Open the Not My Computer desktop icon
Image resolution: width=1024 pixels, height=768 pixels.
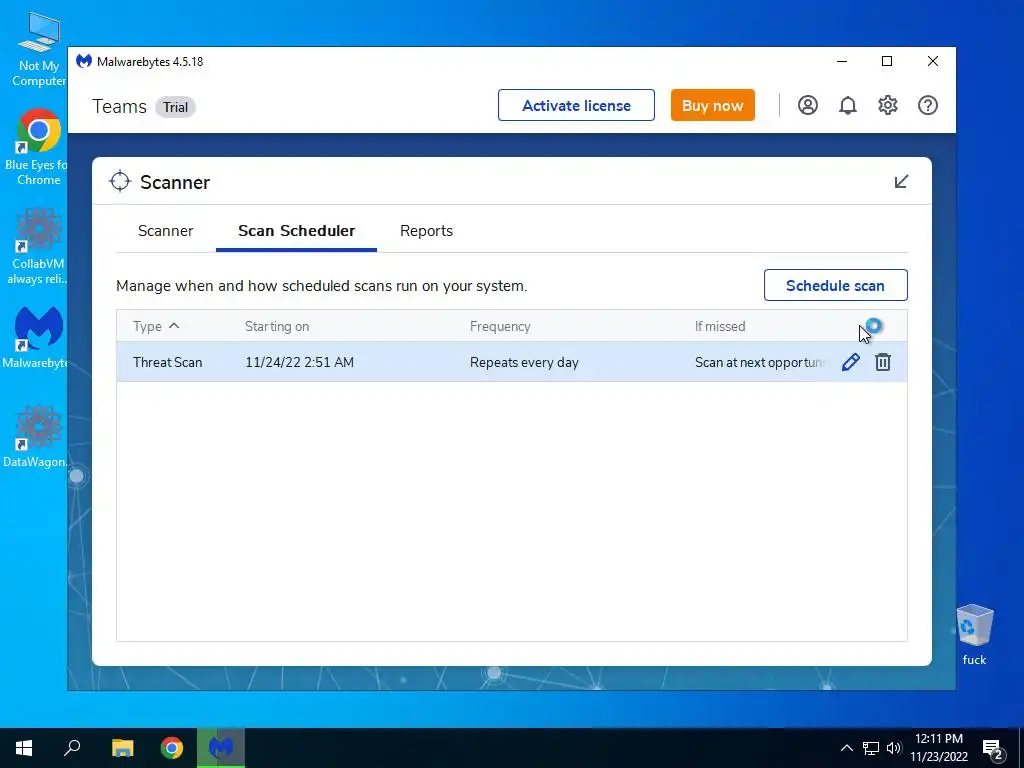pos(39,49)
